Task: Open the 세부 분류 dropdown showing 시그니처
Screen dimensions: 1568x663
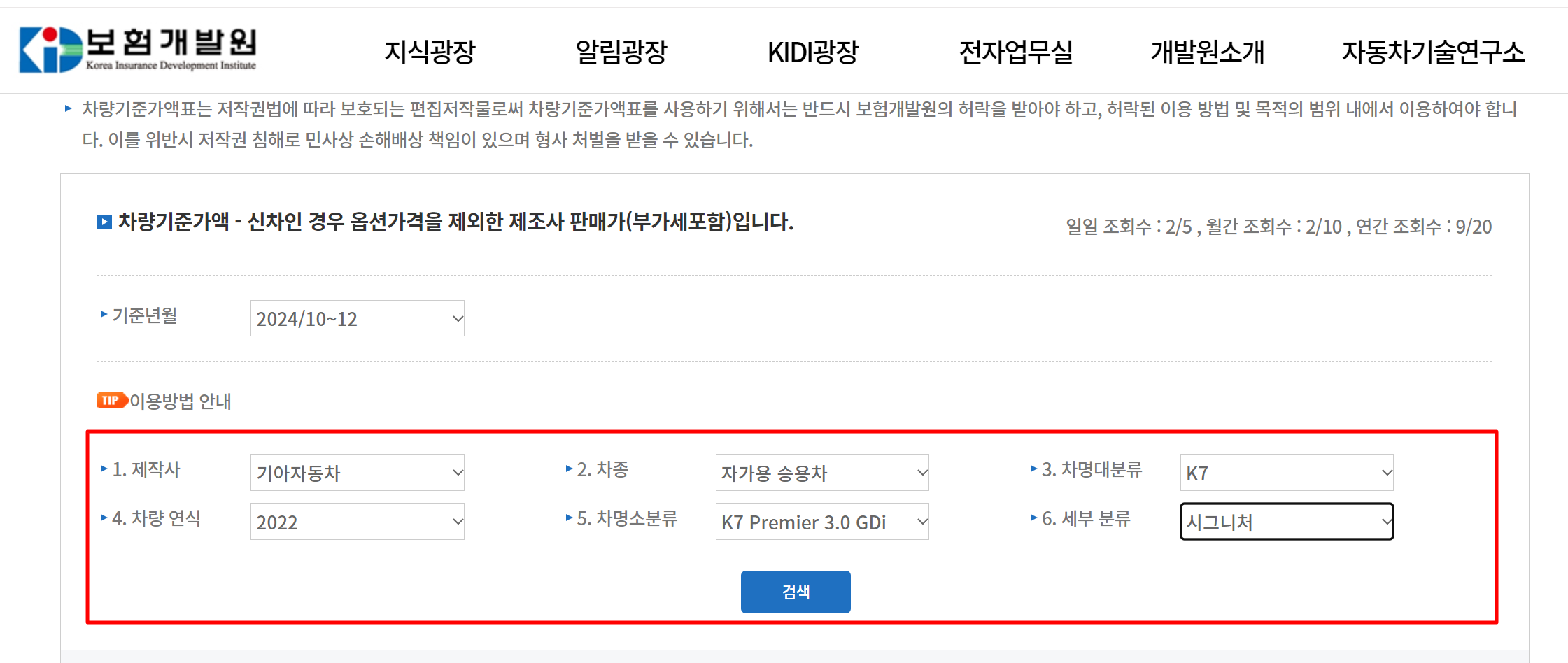Action: click(x=1286, y=521)
